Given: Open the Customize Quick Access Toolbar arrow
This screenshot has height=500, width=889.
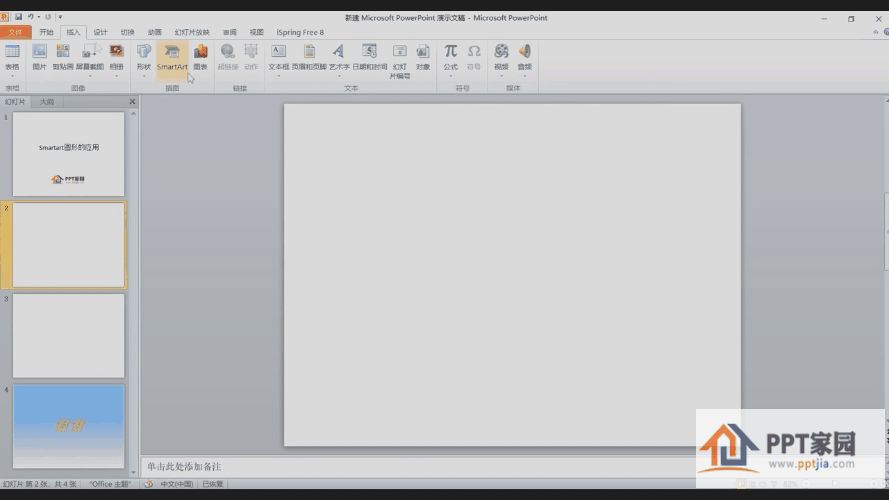Looking at the screenshot, I should click(60, 17).
